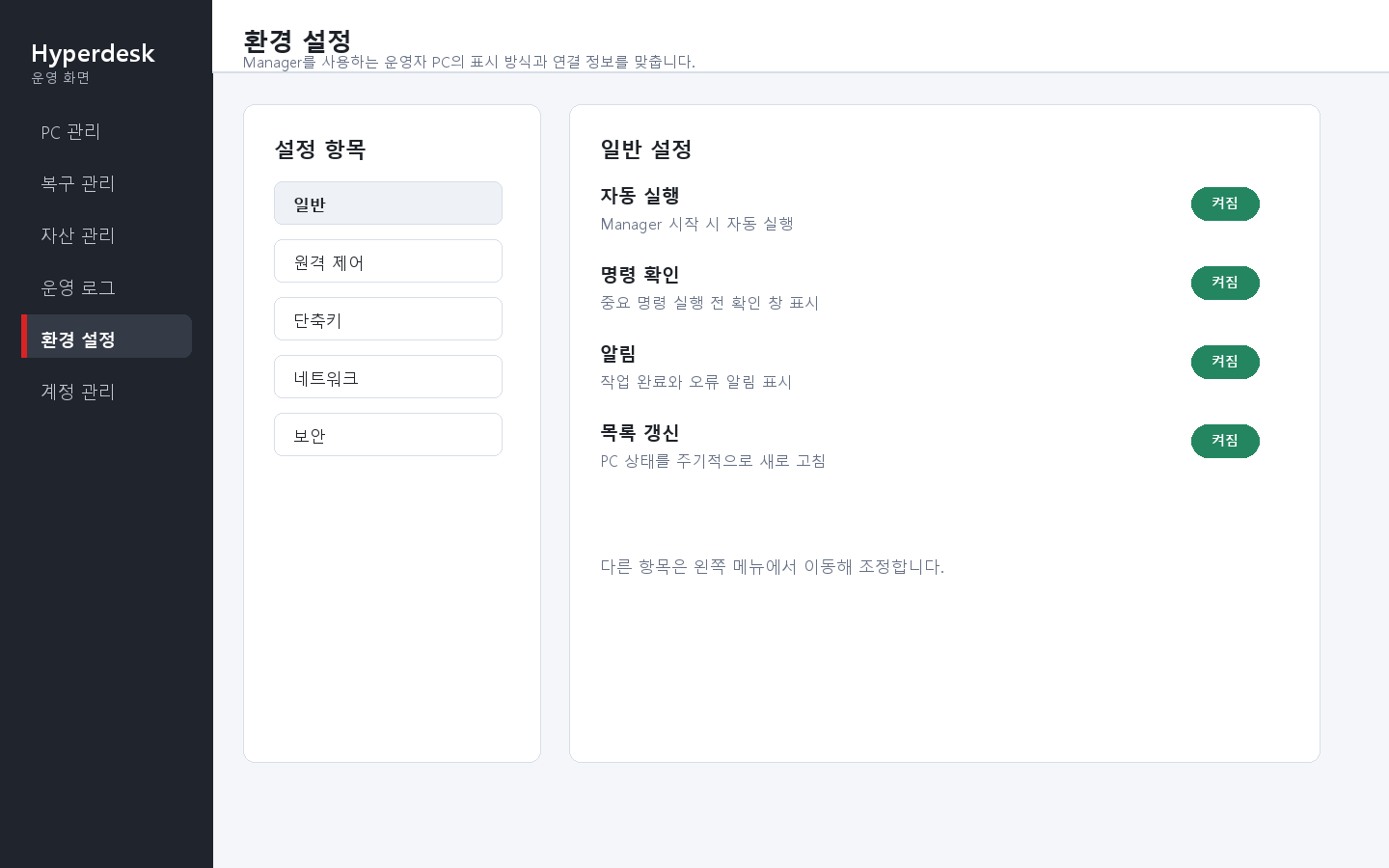Click the 알림 setting label
The width and height of the screenshot is (1389, 868).
coord(618,354)
